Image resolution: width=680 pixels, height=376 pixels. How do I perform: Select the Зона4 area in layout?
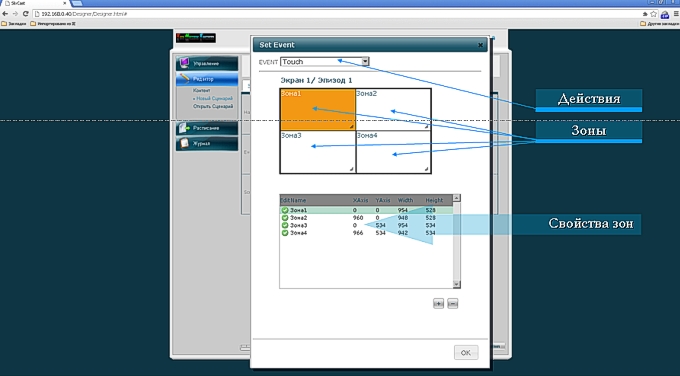point(393,152)
